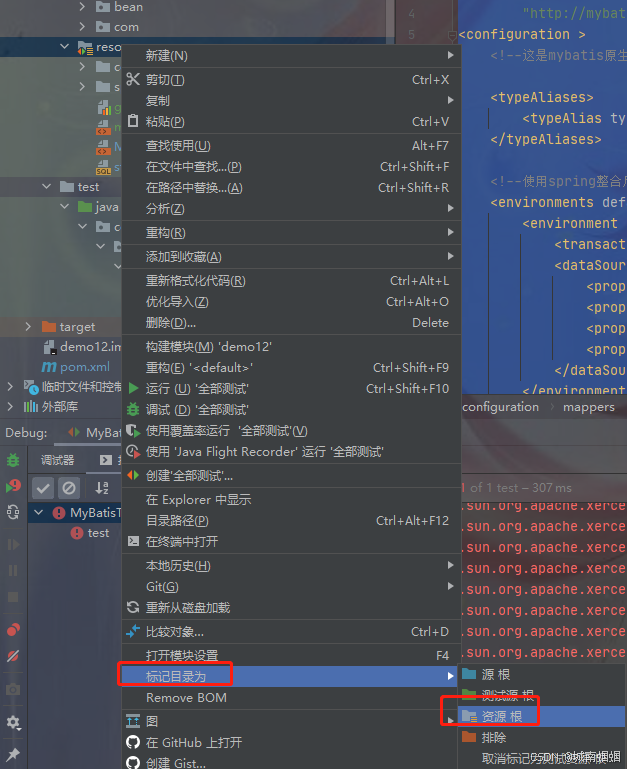Click fold marker beside <configuration> line
The image size is (627, 769).
coord(452,35)
